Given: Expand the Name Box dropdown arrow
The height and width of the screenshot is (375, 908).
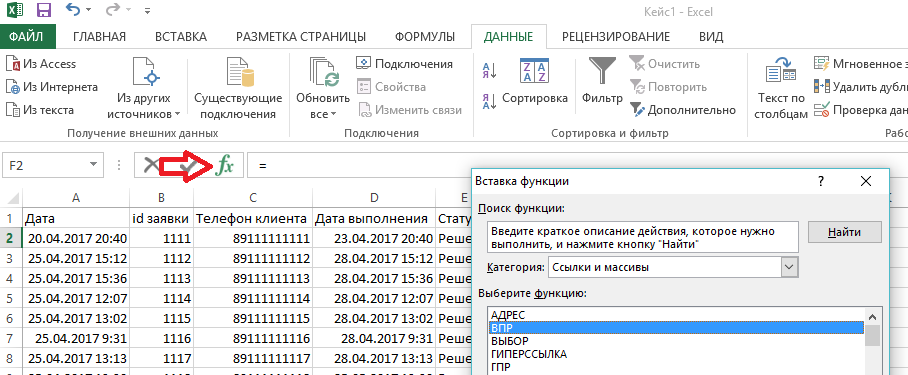Looking at the screenshot, I should 93,166.
